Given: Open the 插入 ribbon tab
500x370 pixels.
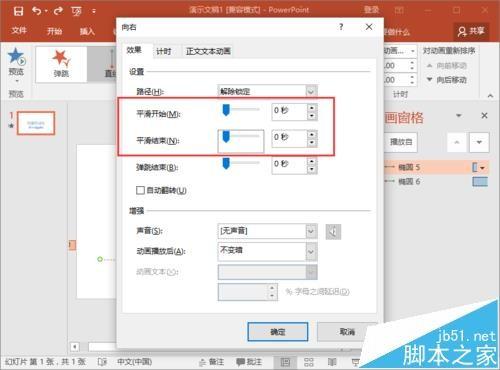Looking at the screenshot, I should pyautogui.click(x=87, y=32).
